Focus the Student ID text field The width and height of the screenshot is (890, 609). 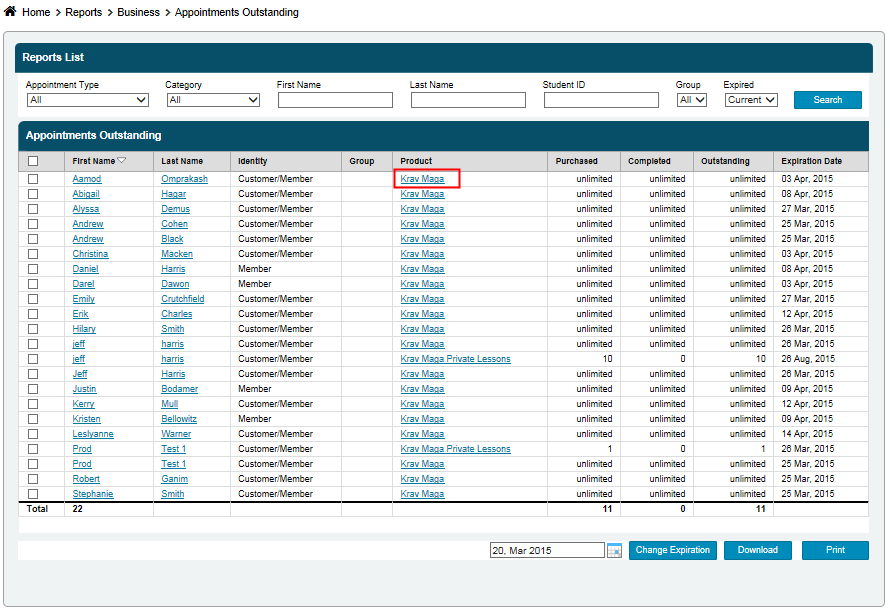coord(601,100)
